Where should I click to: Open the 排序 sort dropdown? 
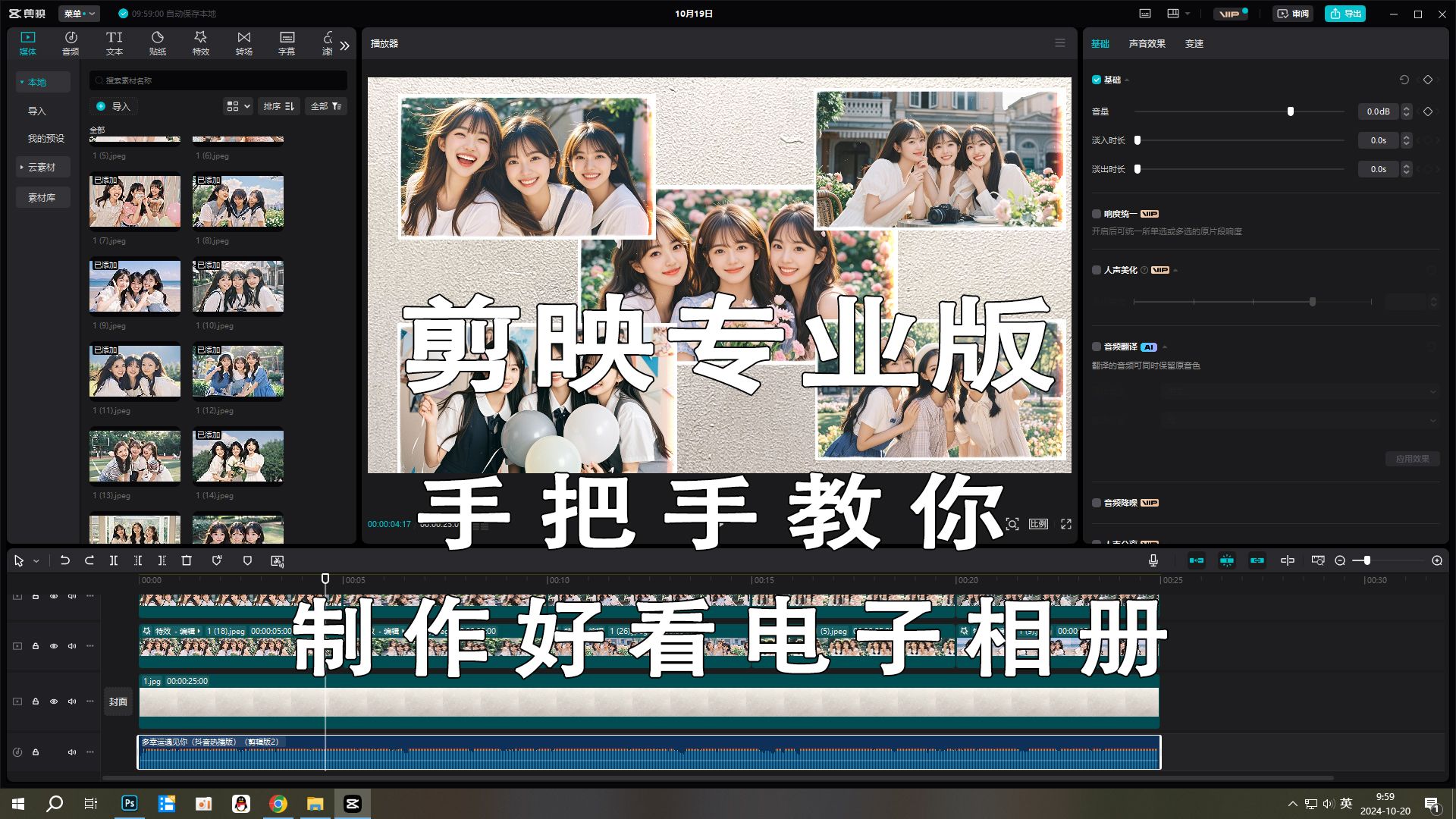click(279, 106)
